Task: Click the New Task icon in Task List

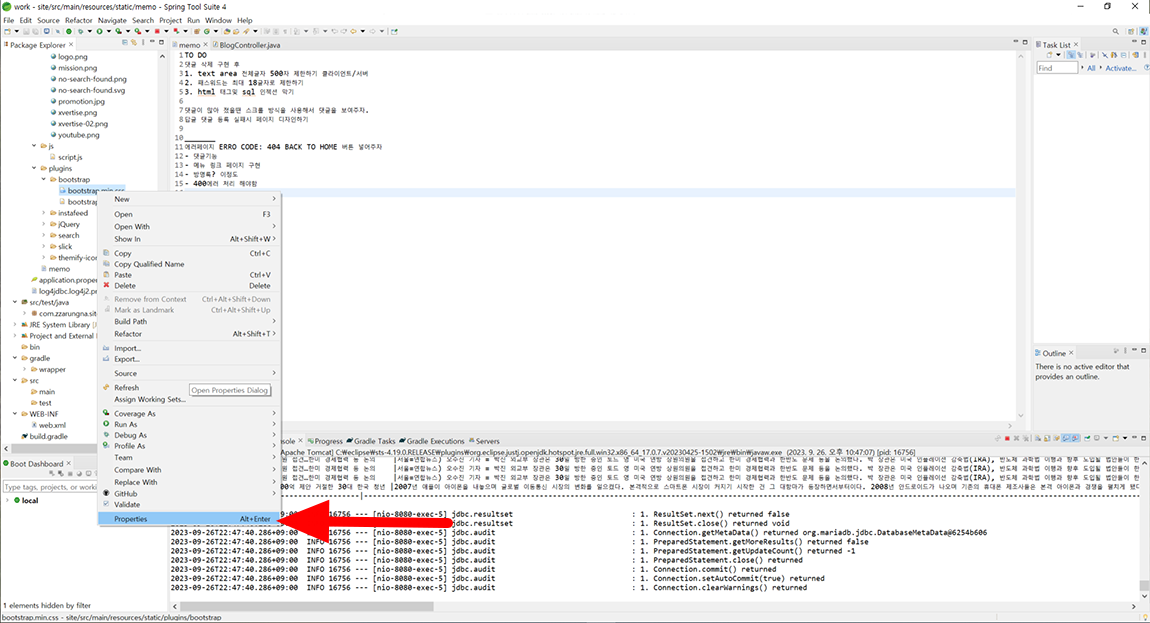Action: click(1050, 55)
